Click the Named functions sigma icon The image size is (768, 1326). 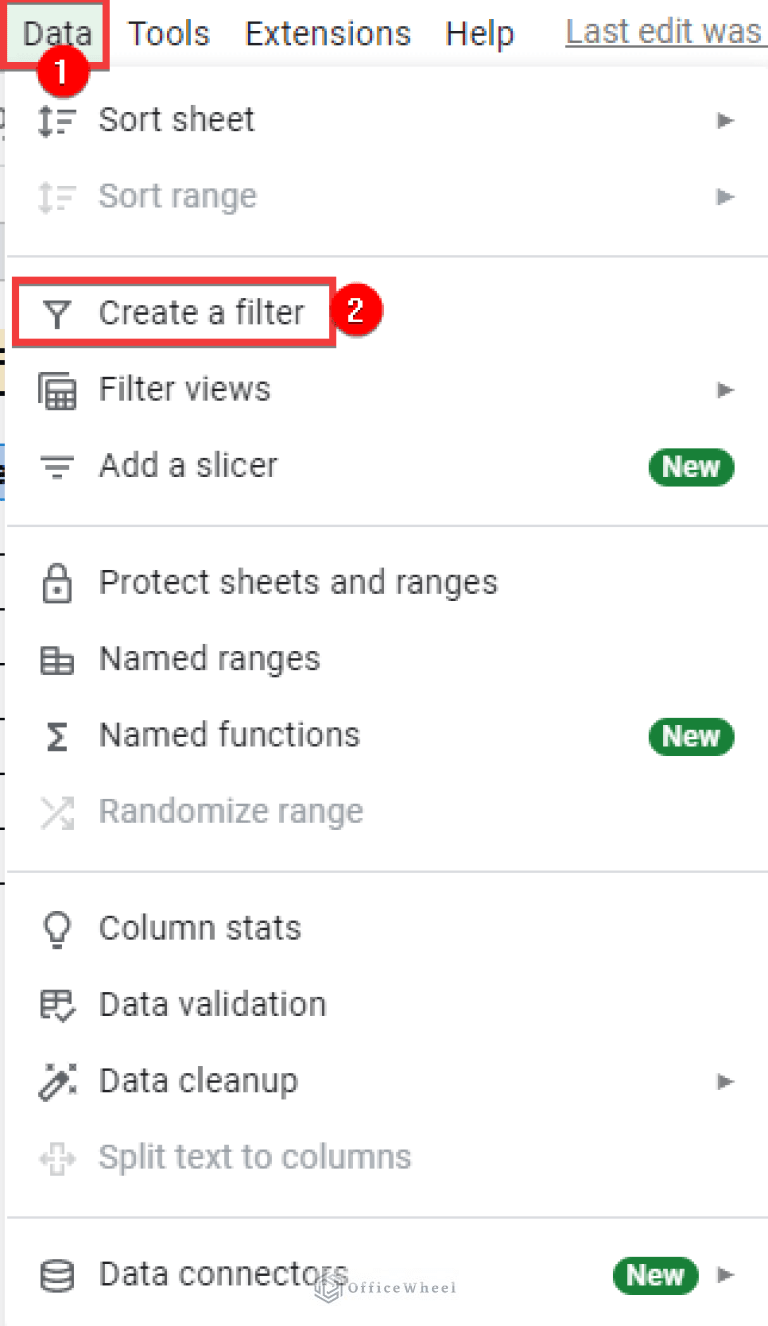pos(58,734)
